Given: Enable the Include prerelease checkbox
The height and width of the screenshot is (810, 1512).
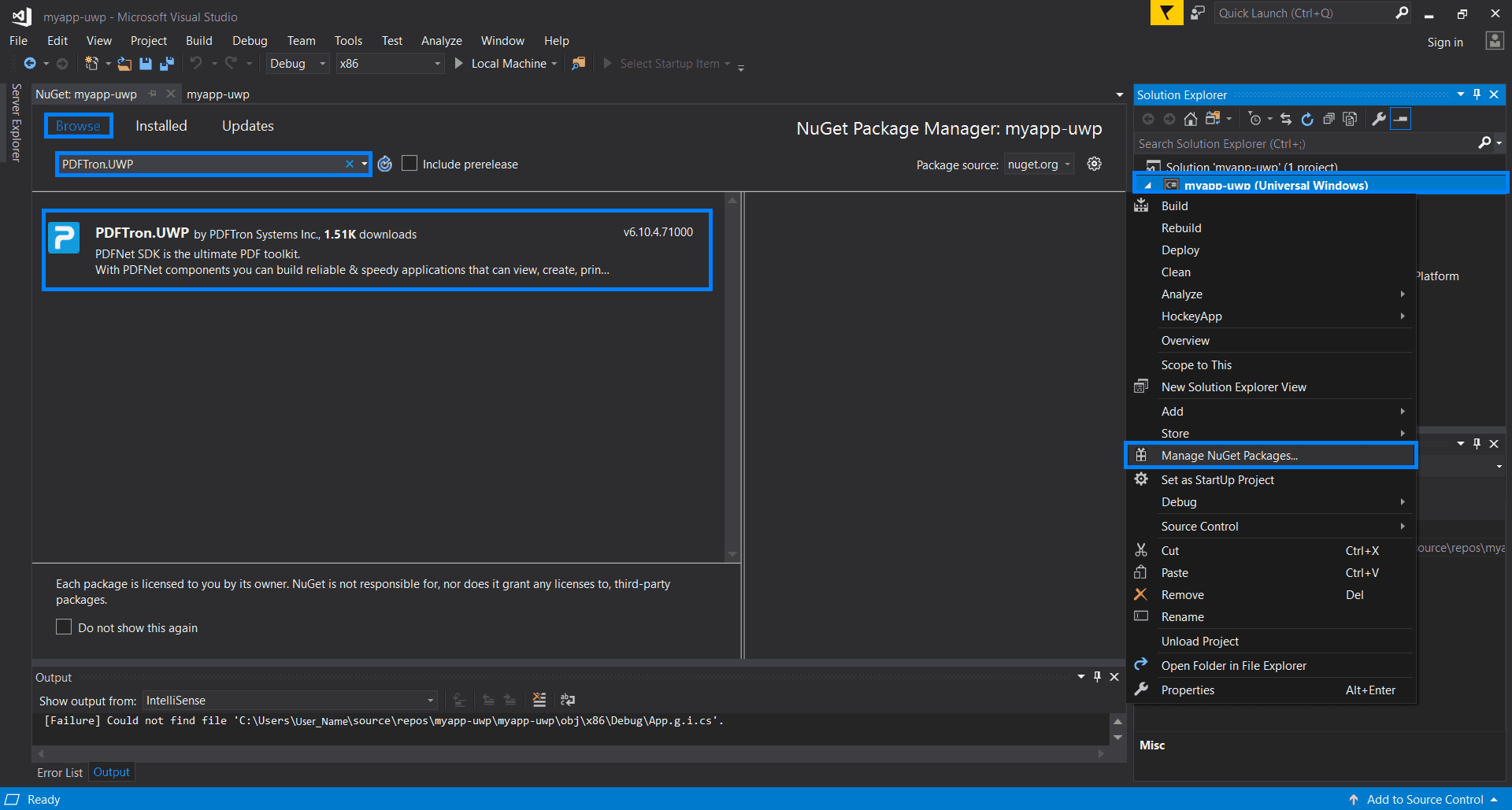Looking at the screenshot, I should point(409,164).
